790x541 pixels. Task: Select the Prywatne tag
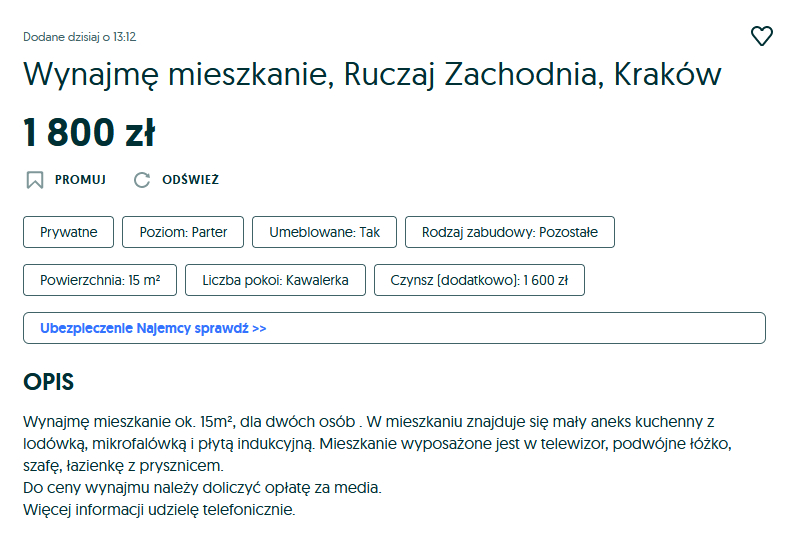click(x=69, y=232)
